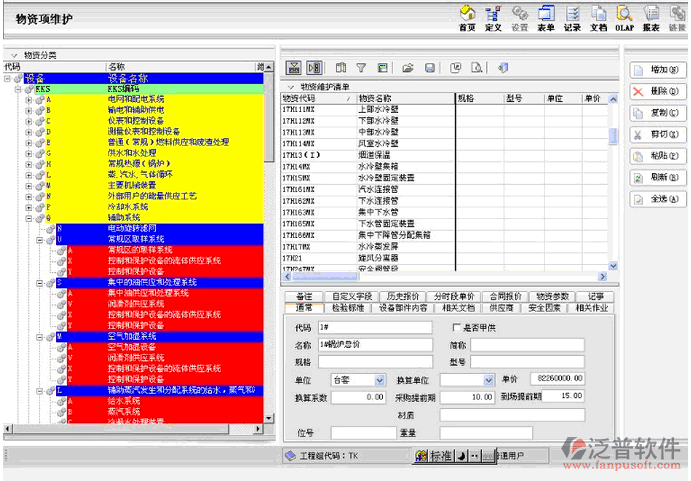Click the 首页 home icon

click(x=466, y=18)
